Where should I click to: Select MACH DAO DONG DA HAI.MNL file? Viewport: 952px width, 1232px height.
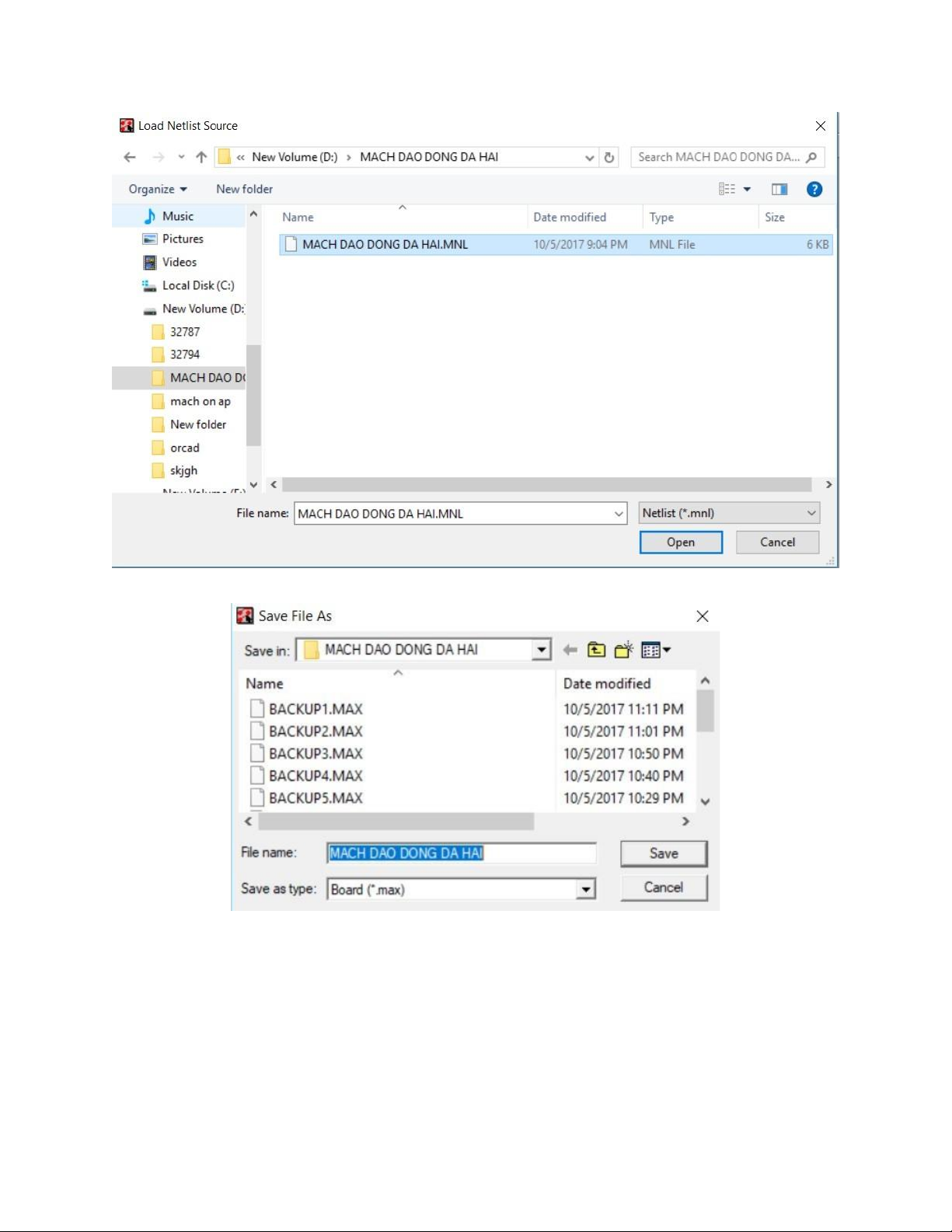[x=385, y=245]
